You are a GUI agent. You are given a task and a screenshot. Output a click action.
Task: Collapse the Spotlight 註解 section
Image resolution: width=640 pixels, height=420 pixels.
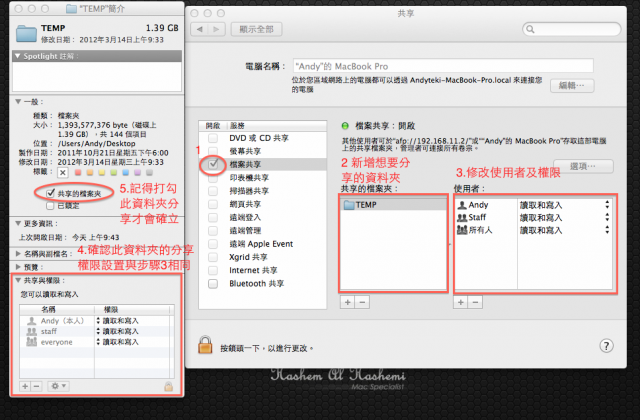pyautogui.click(x=18, y=56)
